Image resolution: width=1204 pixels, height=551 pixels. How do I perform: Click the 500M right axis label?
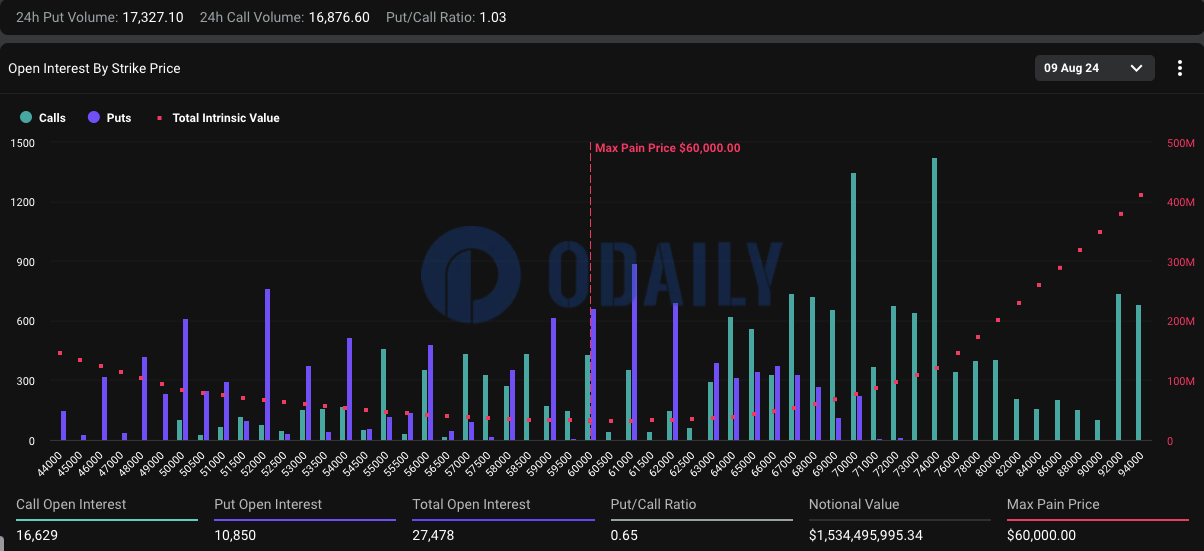[1181, 143]
